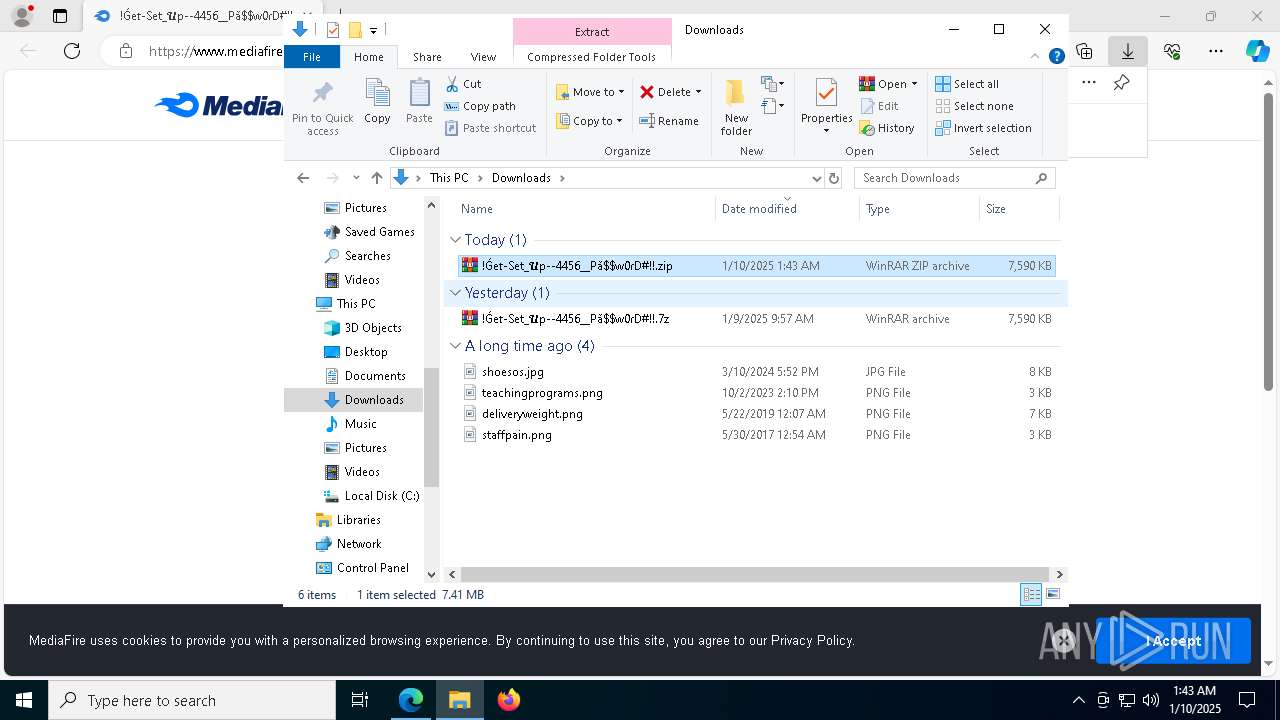This screenshot has height=720, width=1280.
Task: Collapse the Yesterday group
Action: click(455, 293)
